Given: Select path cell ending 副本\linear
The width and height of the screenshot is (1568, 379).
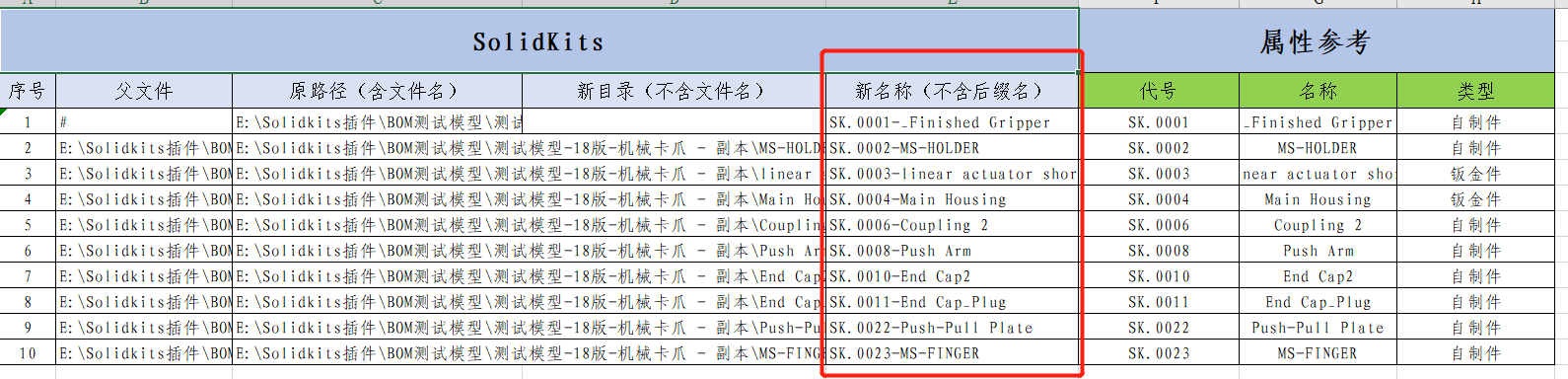Looking at the screenshot, I should coord(529,174).
